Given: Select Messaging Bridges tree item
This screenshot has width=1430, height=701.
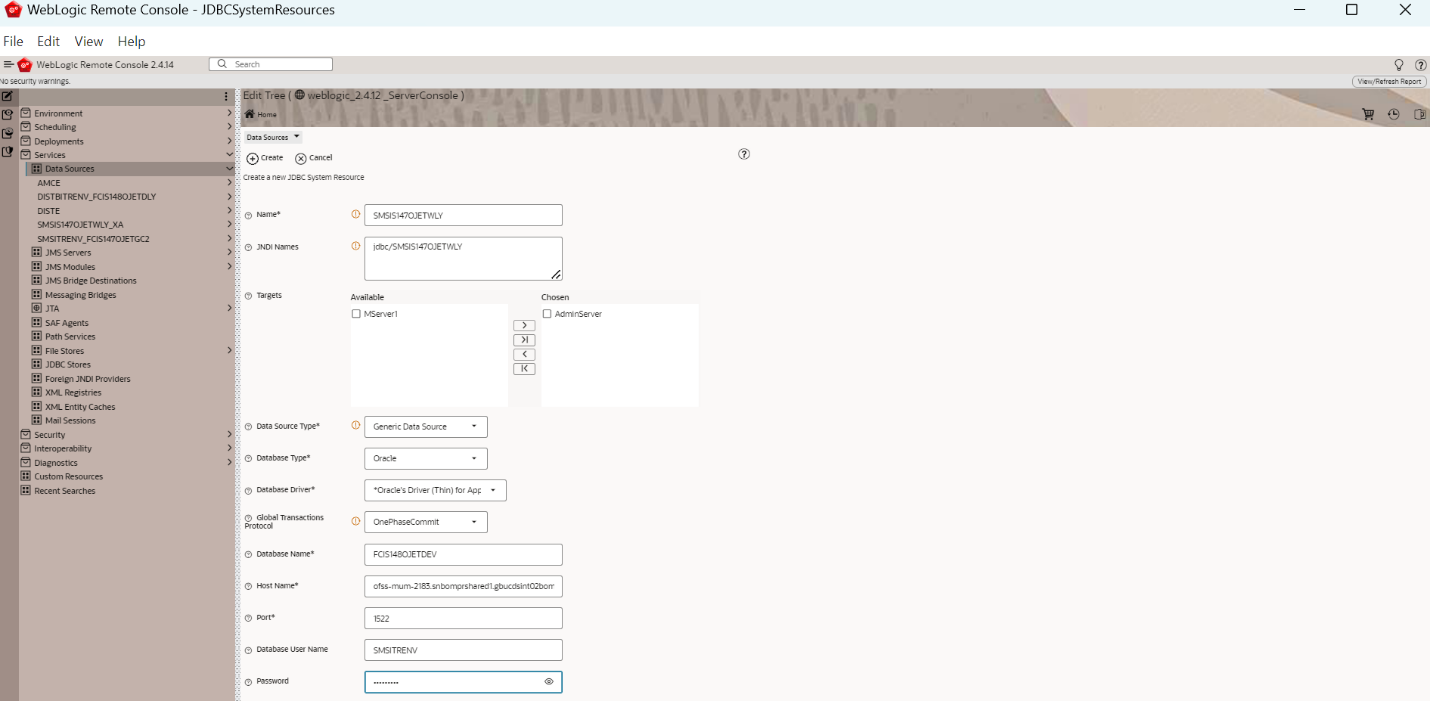Looking at the screenshot, I should [80, 295].
